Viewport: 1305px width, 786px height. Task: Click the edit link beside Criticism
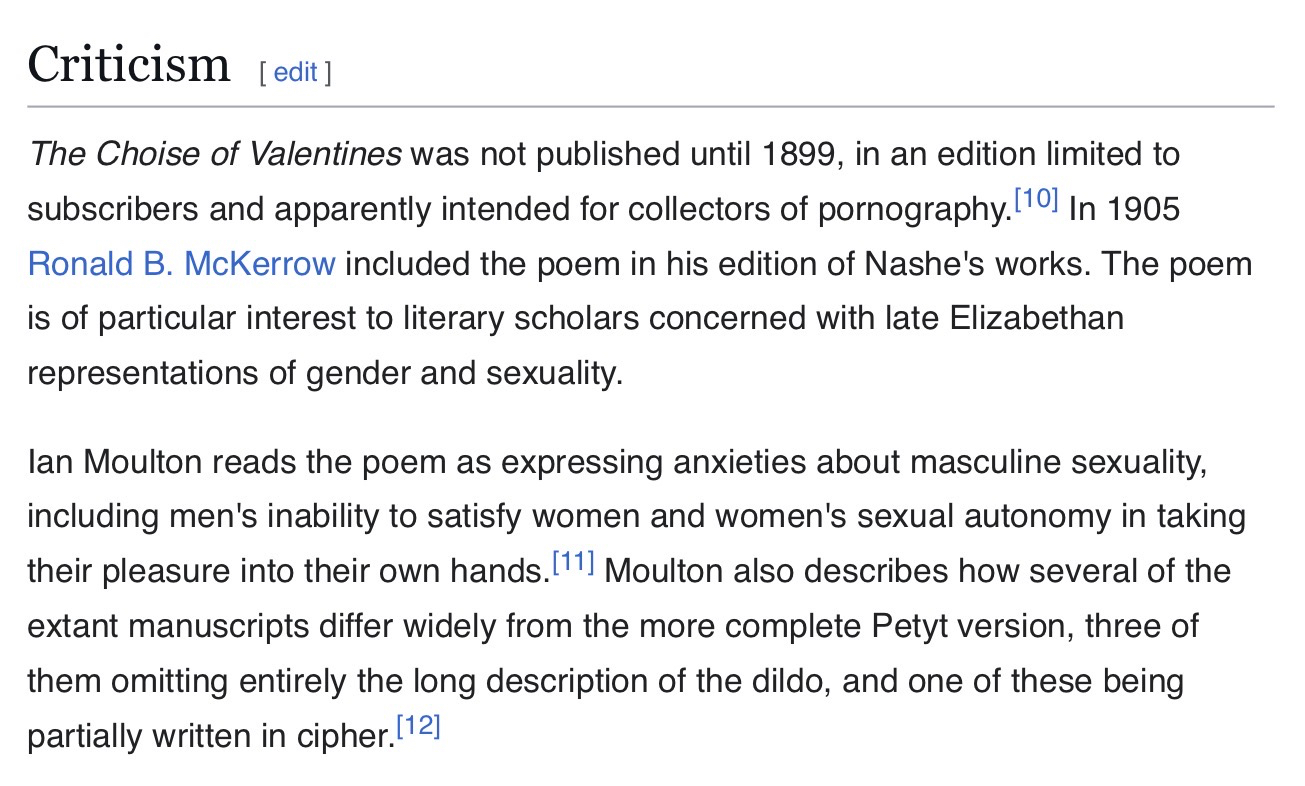coord(295,72)
